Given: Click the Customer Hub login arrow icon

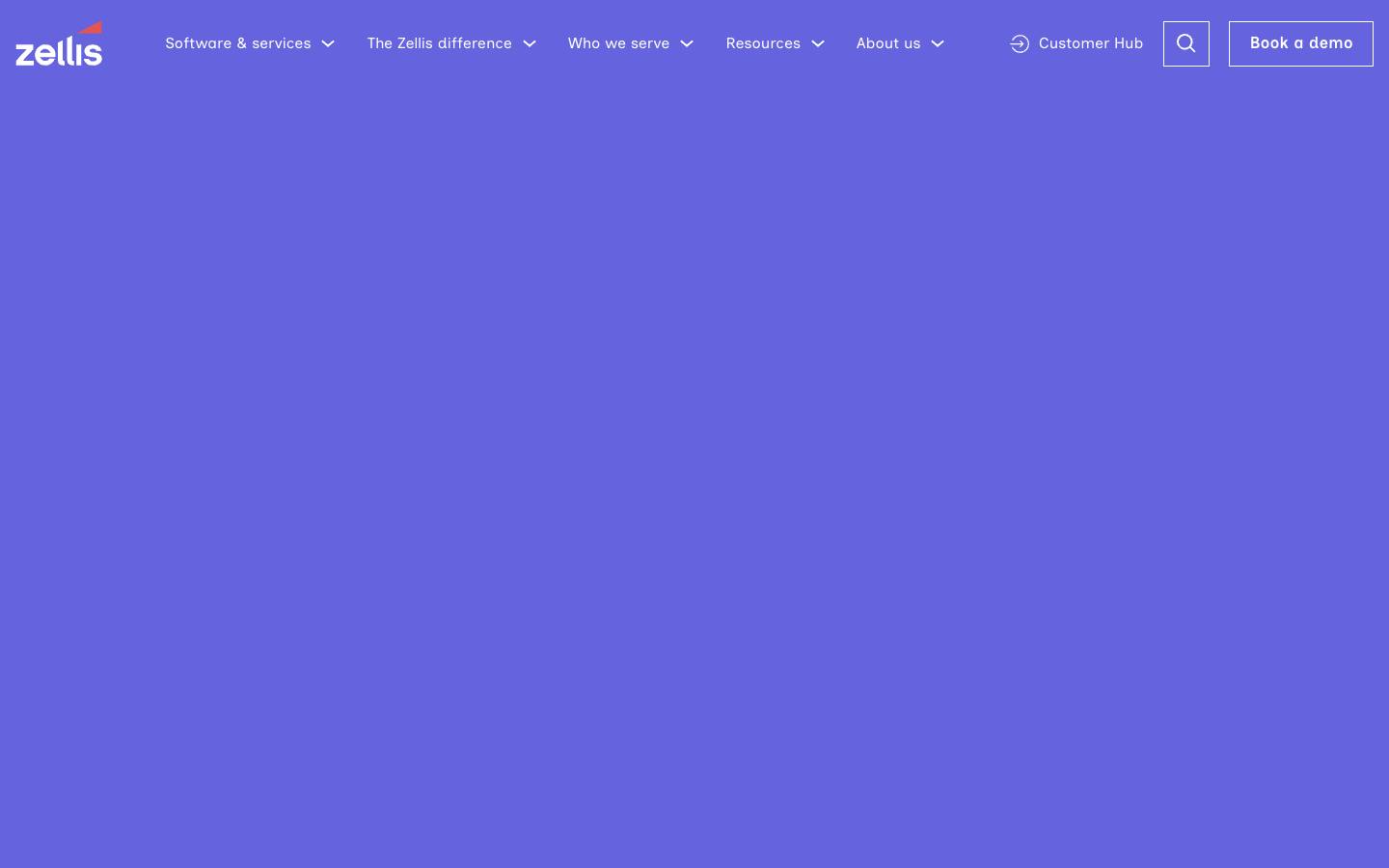Looking at the screenshot, I should point(1020,43).
